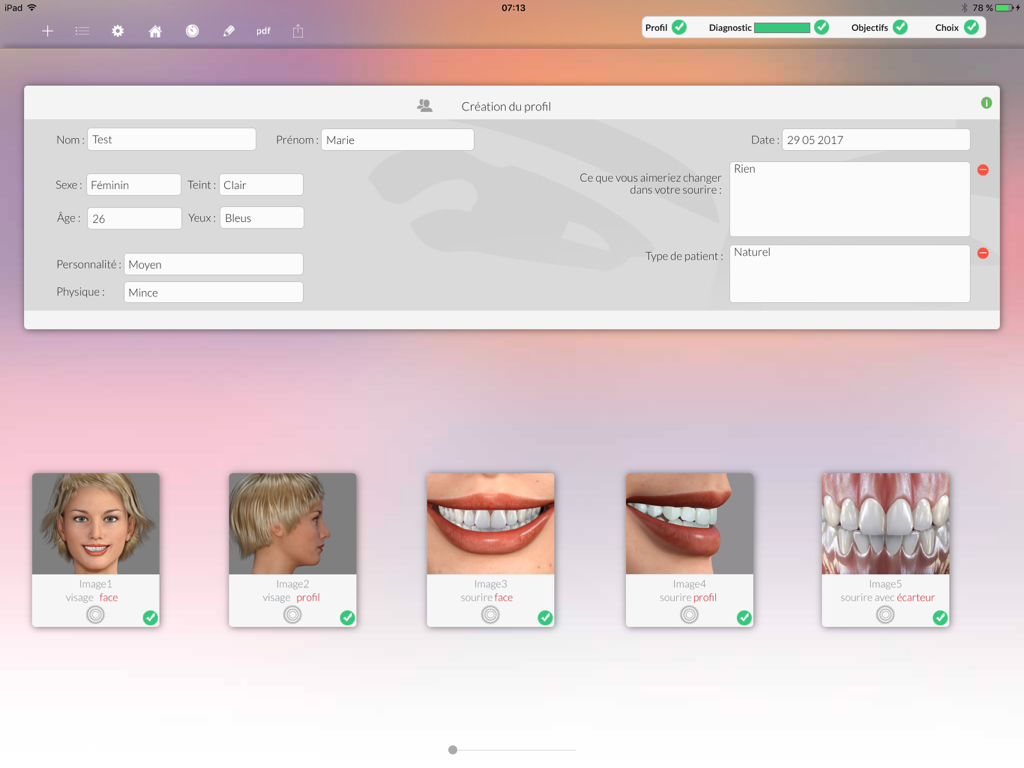Select the pencil annotation tool
Viewport: 1024px width, 768px height.
click(227, 31)
